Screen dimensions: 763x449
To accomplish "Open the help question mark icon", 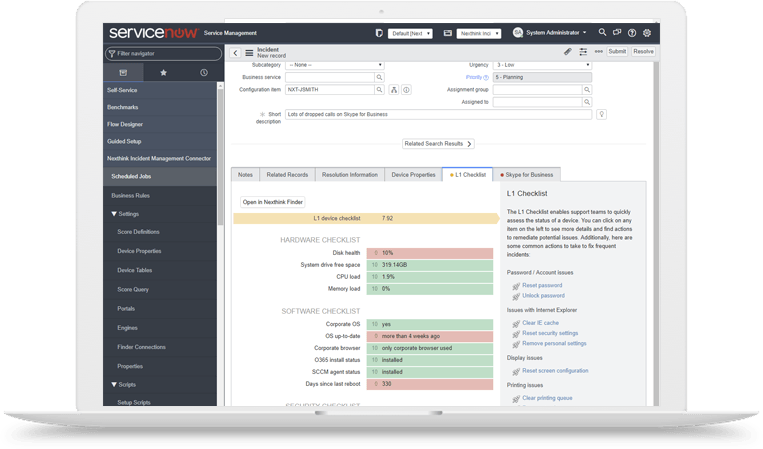I will pyautogui.click(x=632, y=33).
